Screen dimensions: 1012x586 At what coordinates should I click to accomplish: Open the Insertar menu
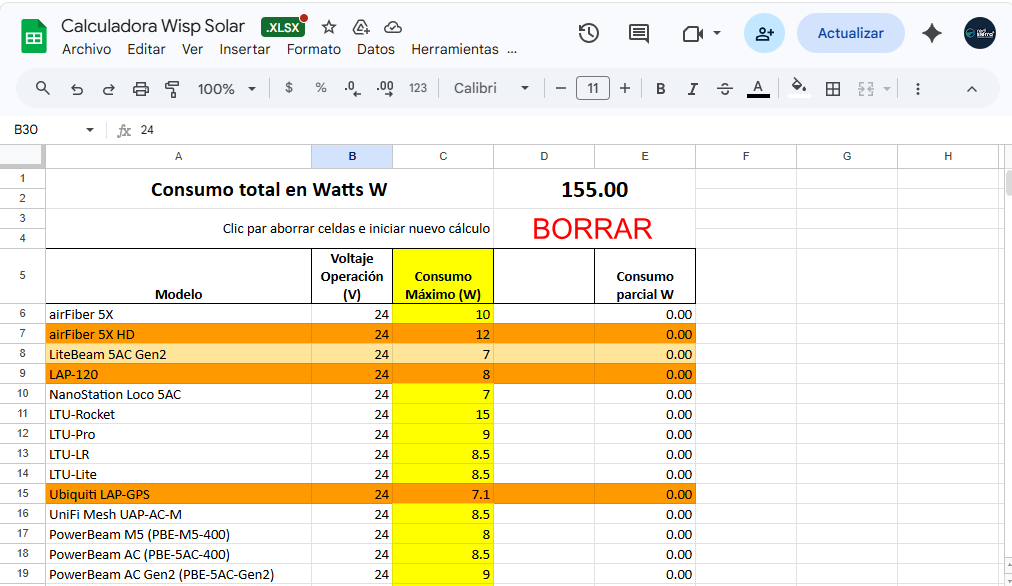pos(245,49)
